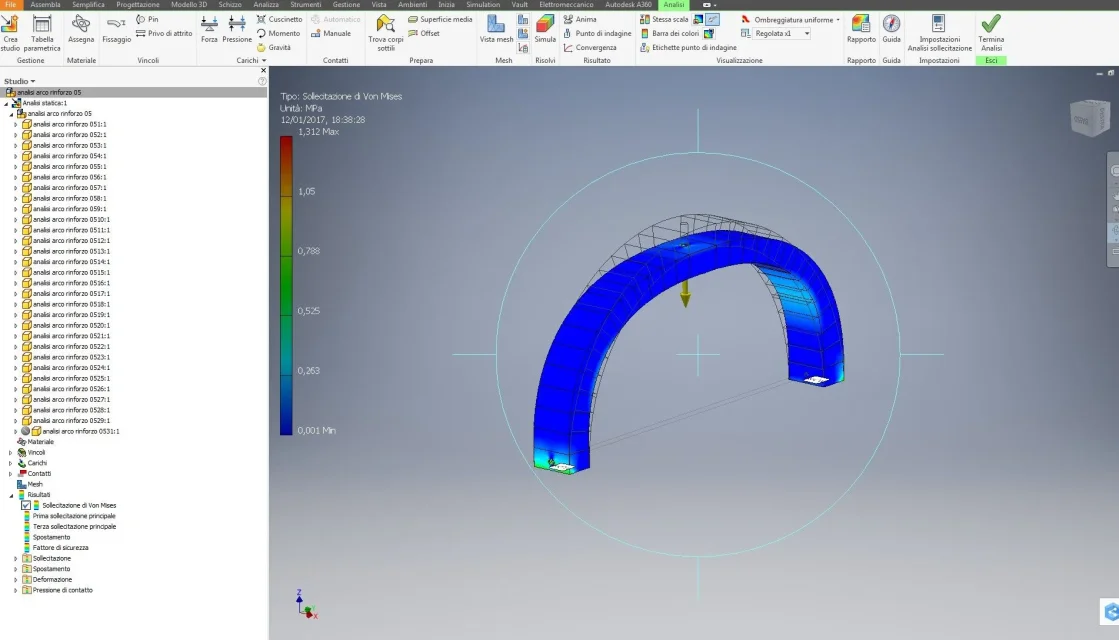Open the Vista mesh view
The height and width of the screenshot is (640, 1119).
[496, 29]
